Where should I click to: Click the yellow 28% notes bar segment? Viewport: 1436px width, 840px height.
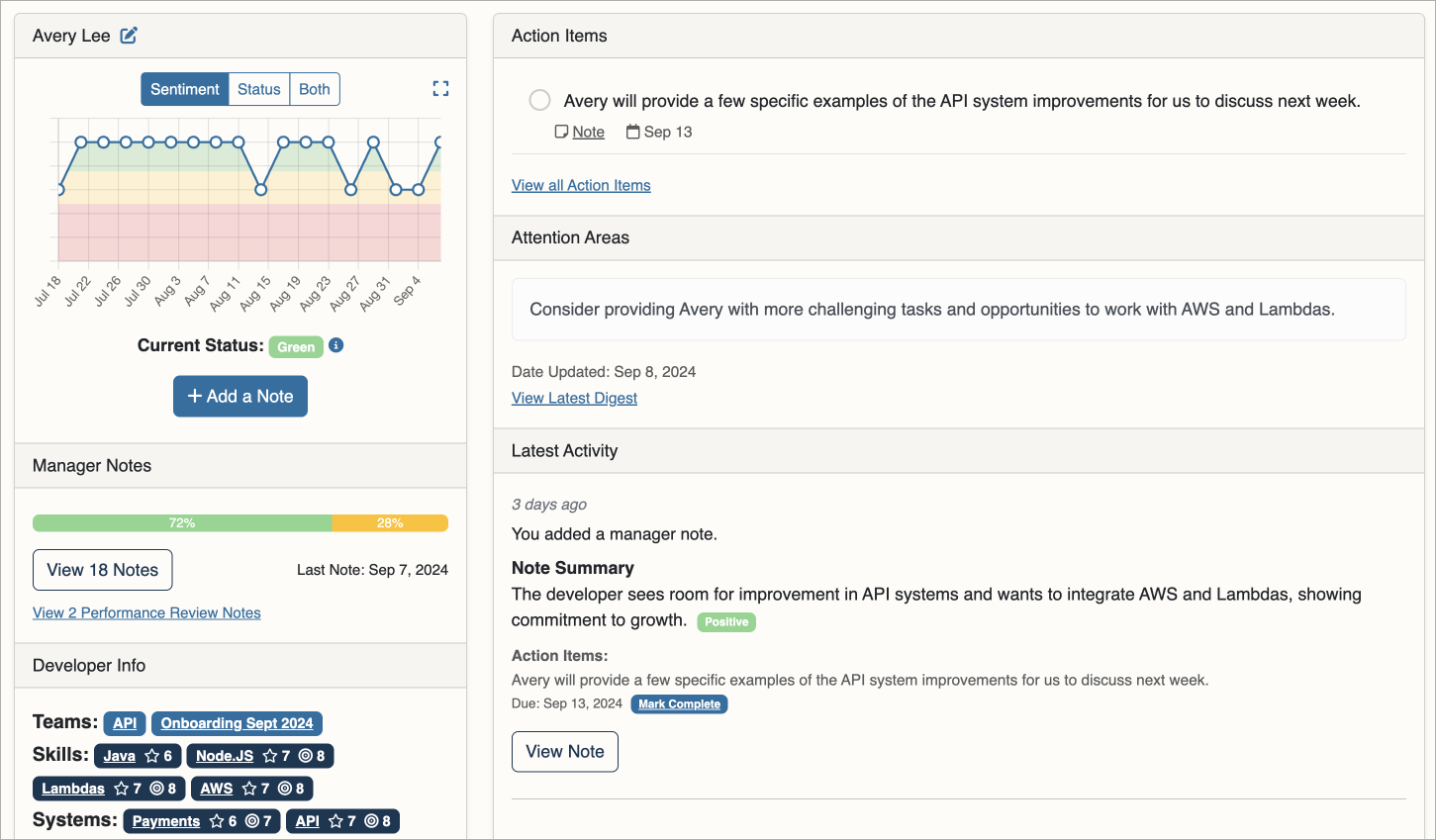(390, 523)
